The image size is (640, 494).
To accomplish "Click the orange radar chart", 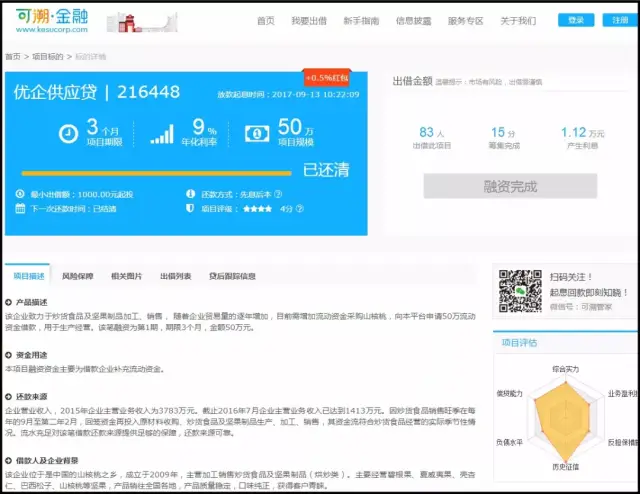I will 563,421.
